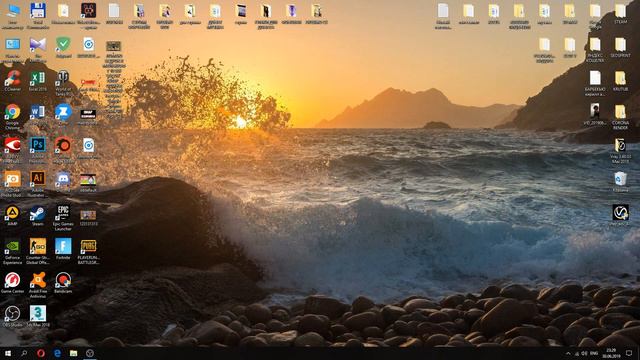
Task: Open the Adguard shortcut
Action: tap(63, 44)
